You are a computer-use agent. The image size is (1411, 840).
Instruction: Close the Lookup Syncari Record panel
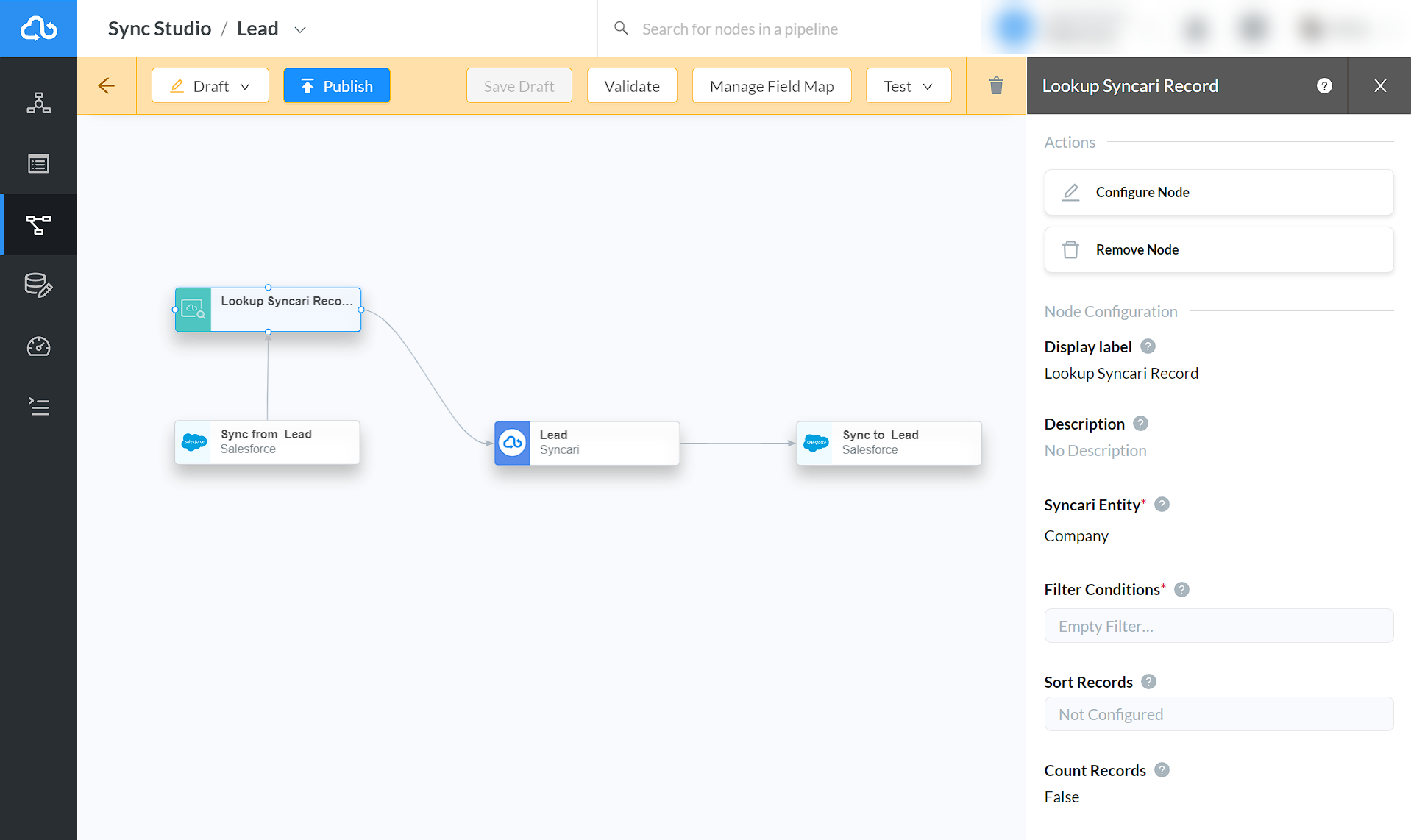(x=1380, y=86)
